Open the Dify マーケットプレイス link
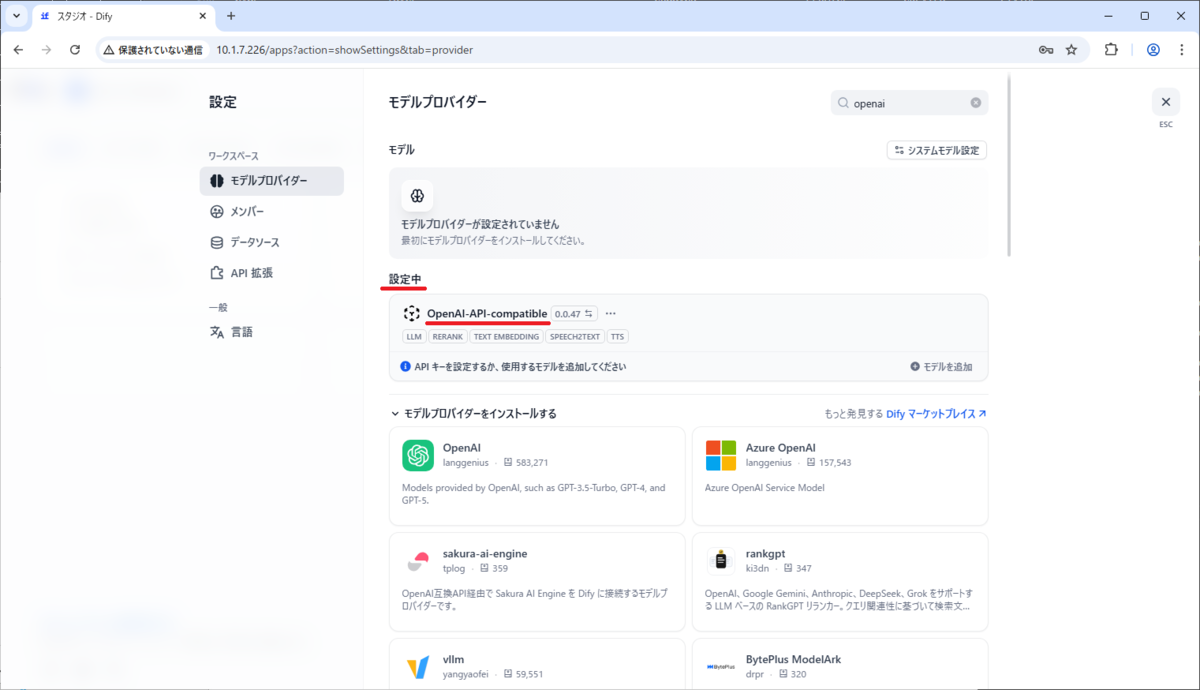Image resolution: width=1200 pixels, height=690 pixels. point(936,414)
